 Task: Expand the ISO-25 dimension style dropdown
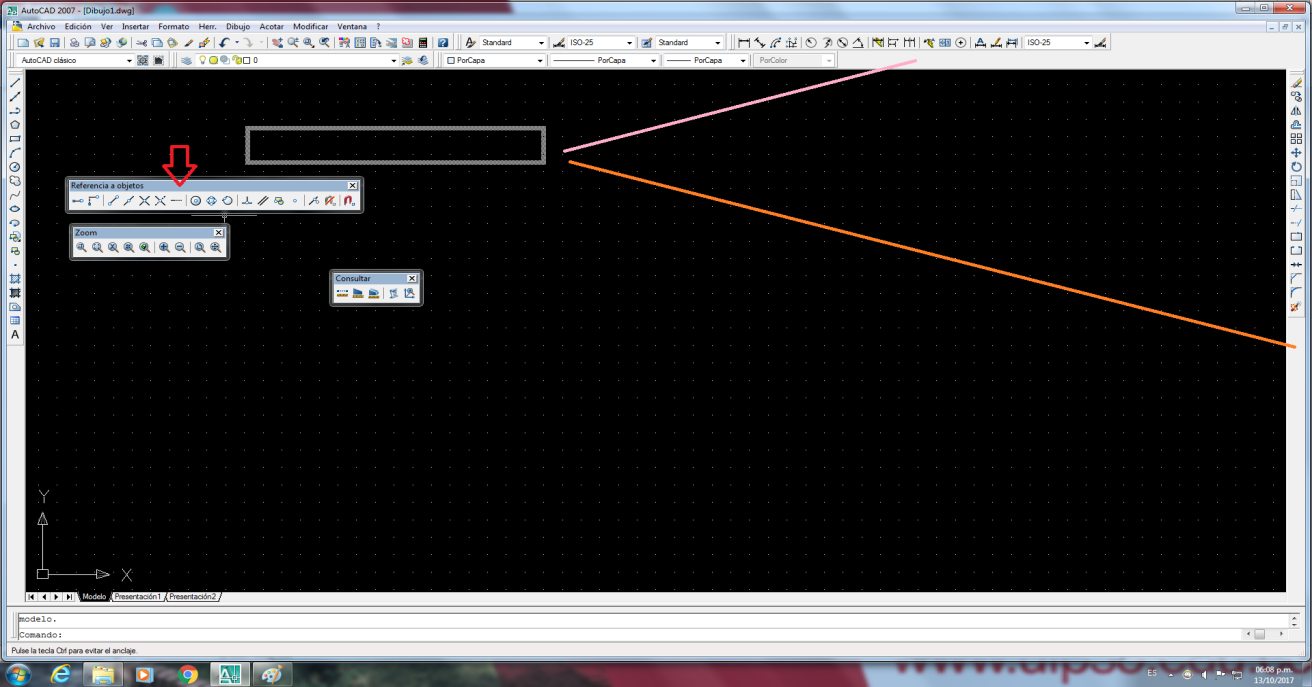coord(630,42)
